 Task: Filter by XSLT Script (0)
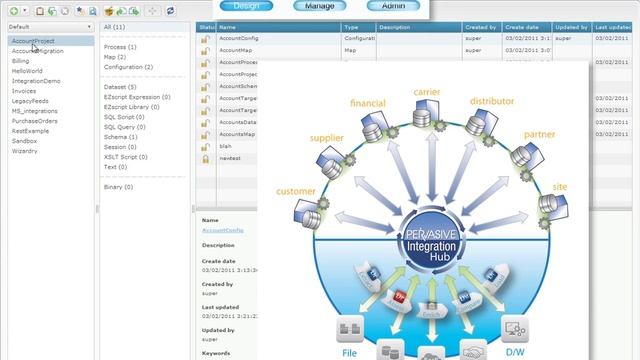[125, 157]
